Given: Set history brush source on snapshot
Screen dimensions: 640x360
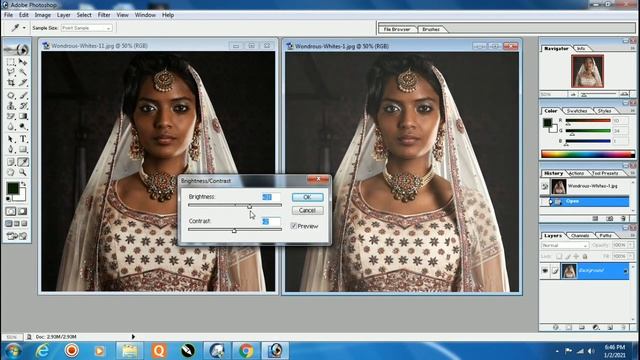Looking at the screenshot, I should pyautogui.click(x=545, y=187).
